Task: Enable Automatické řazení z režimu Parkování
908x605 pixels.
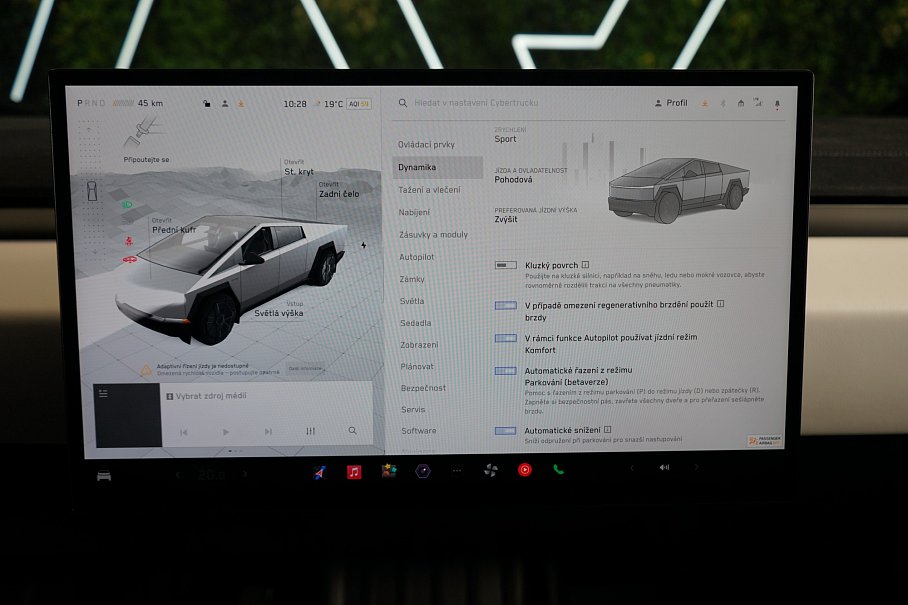Action: click(506, 370)
